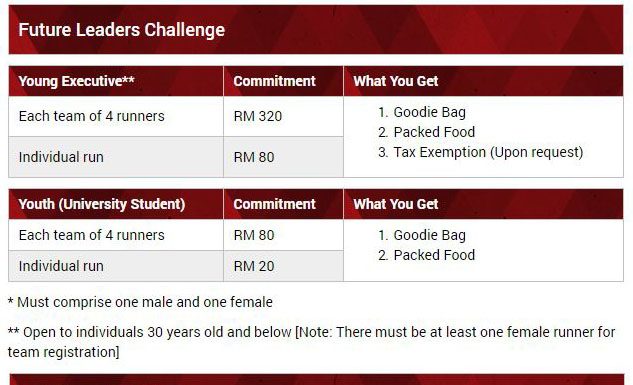Click the Goodie Bag item in the Young Executive table

coord(422,112)
